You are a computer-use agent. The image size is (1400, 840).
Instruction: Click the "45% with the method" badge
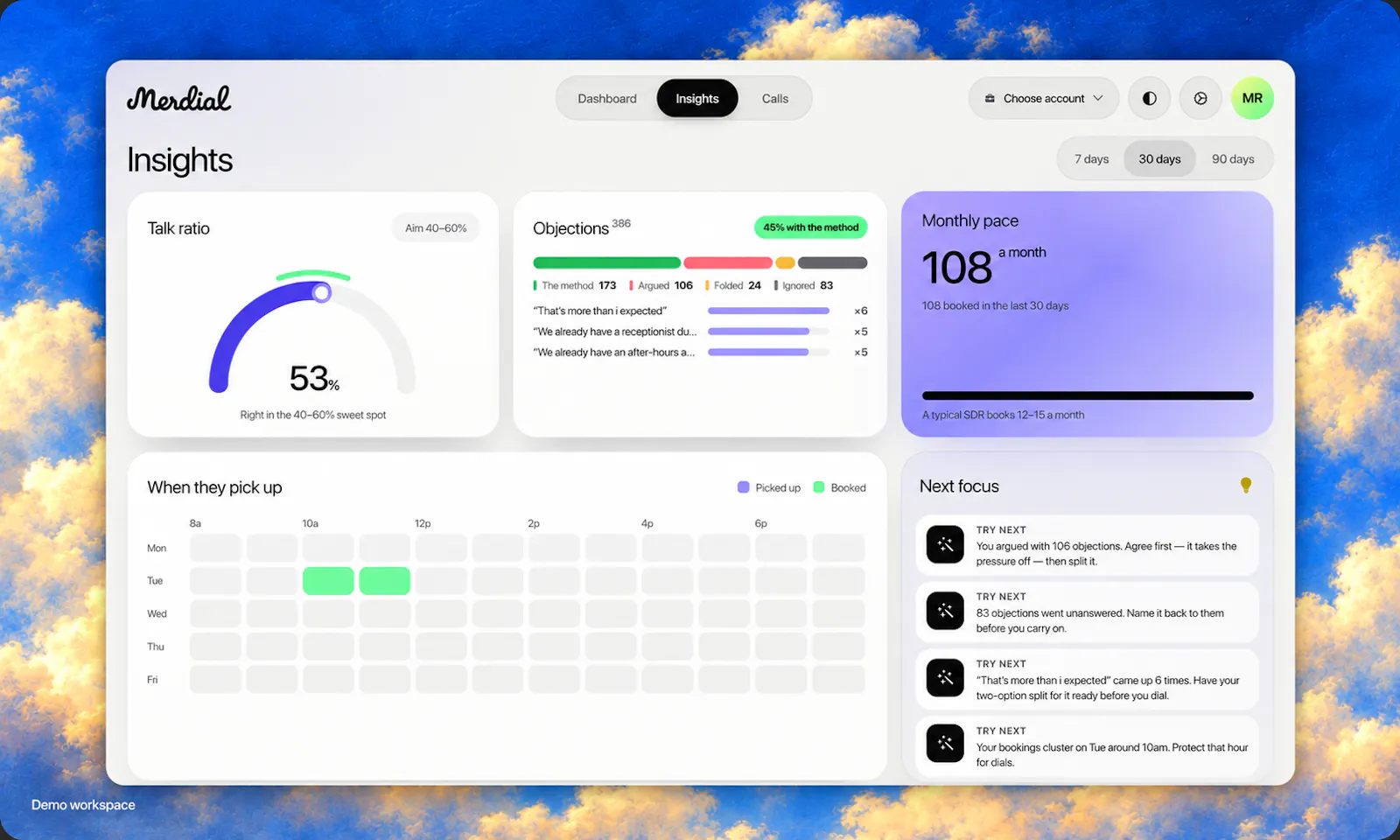coord(811,227)
